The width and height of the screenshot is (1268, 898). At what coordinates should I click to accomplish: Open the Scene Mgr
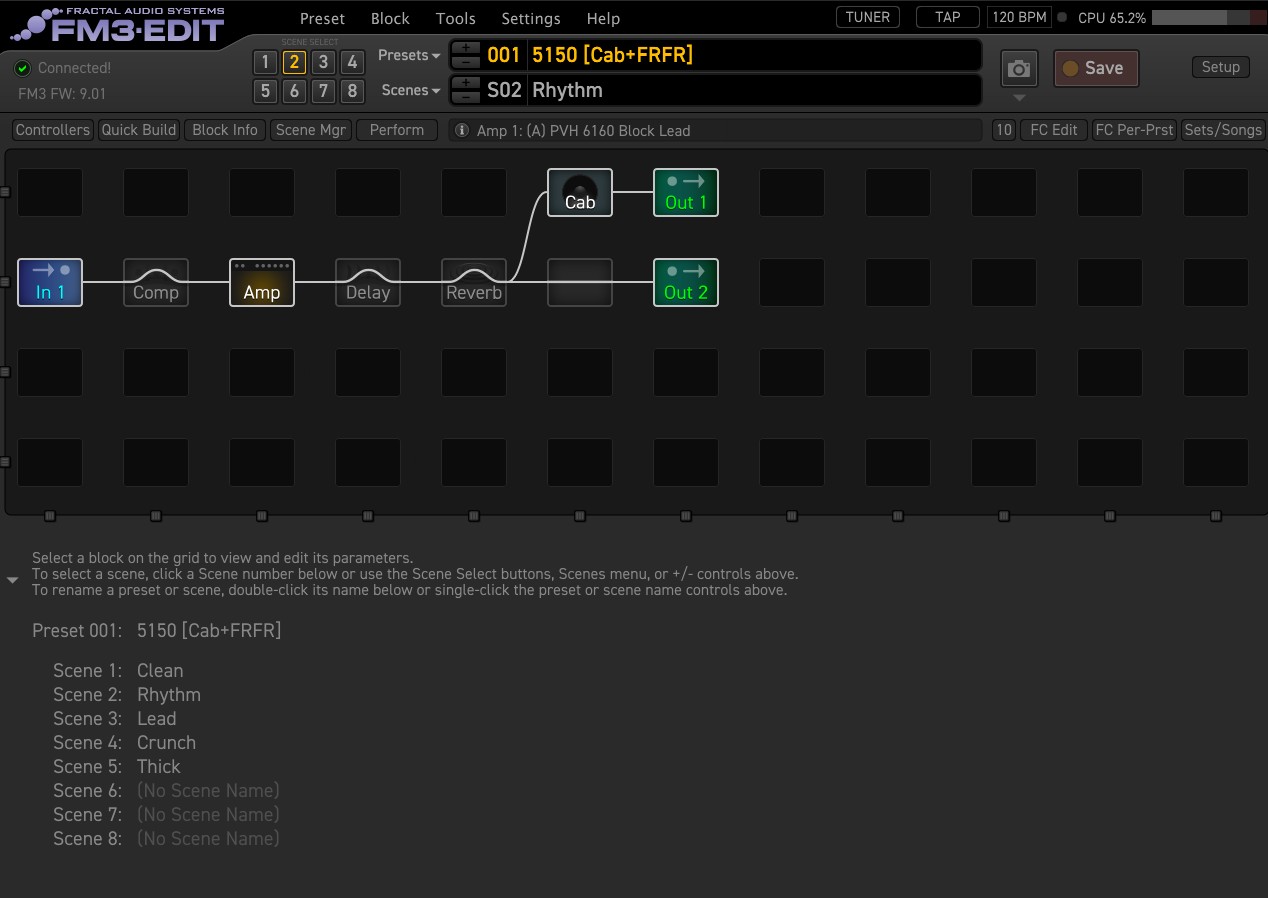[x=311, y=130]
